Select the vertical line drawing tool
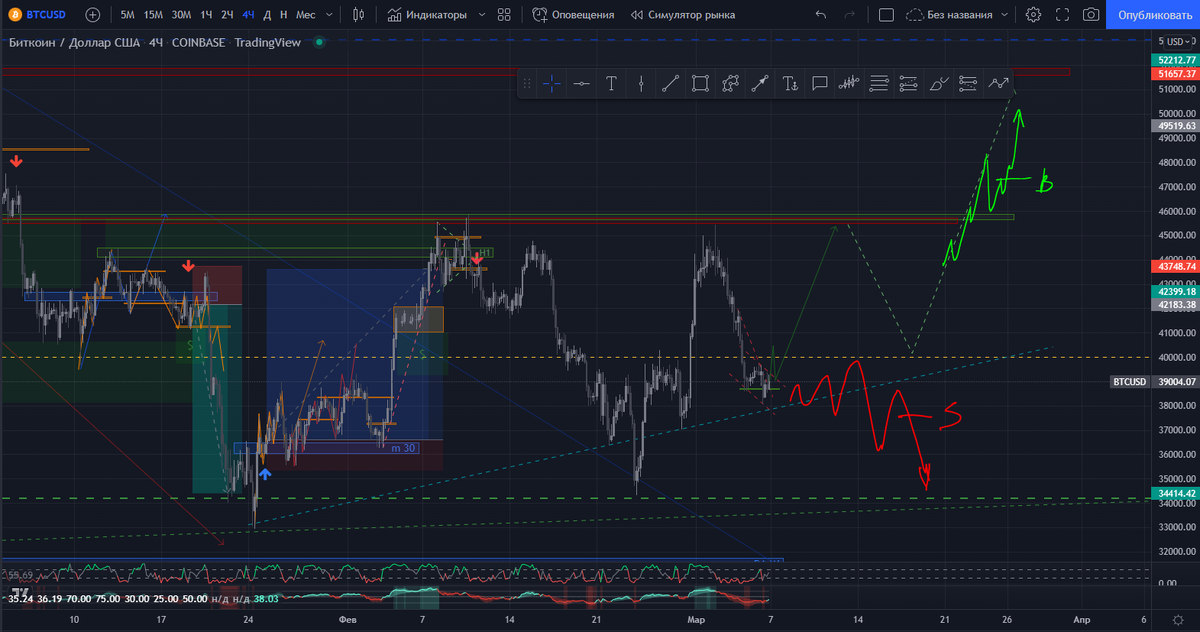 click(640, 83)
